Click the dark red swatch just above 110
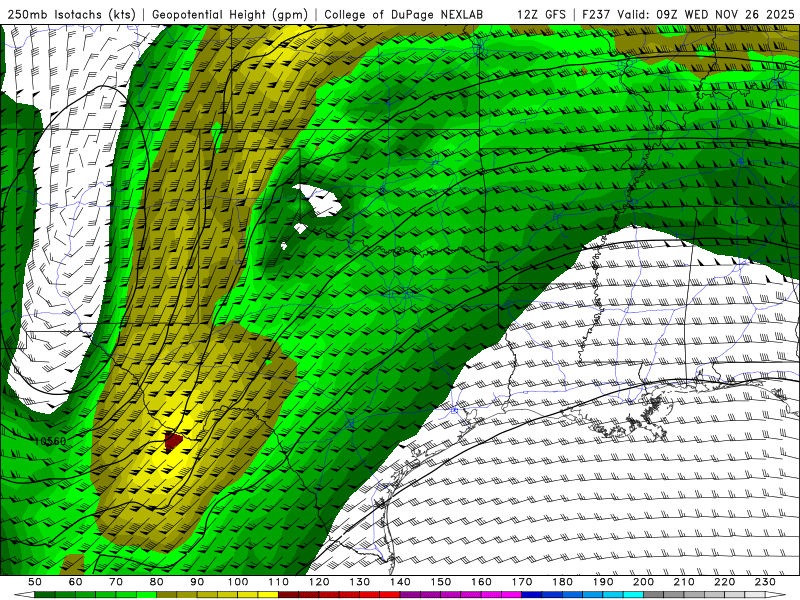 [288, 594]
